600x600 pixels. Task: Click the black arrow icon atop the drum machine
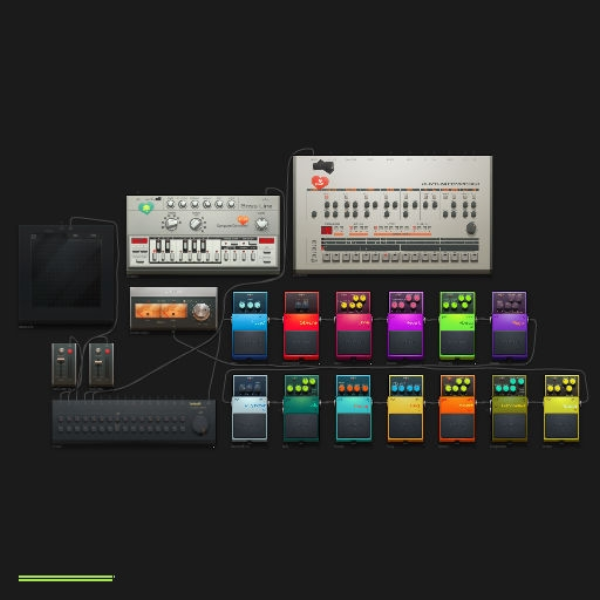pyautogui.click(x=323, y=166)
